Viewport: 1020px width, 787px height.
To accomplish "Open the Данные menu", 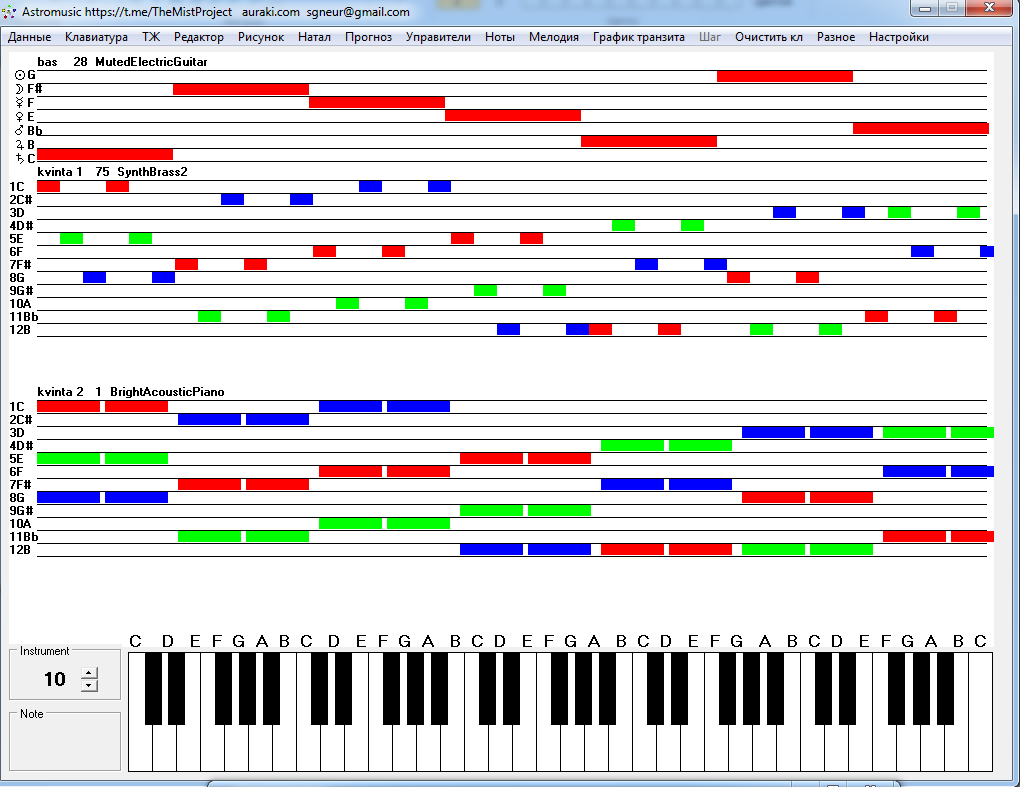I will pos(29,37).
